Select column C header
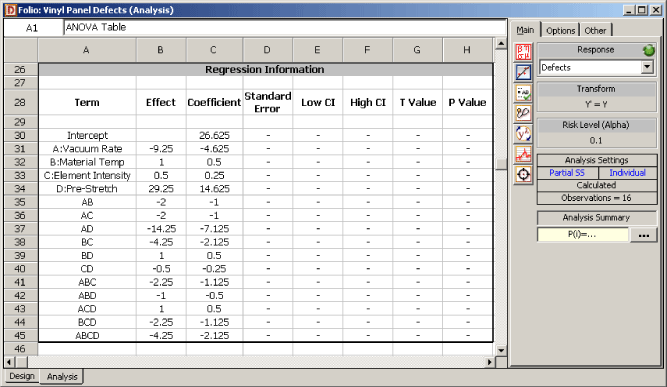Screen dimensions: 667x387 click(x=214, y=50)
